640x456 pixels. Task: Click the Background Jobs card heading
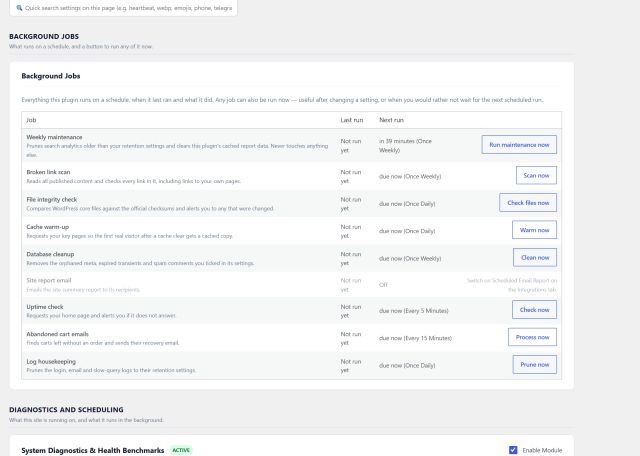point(51,76)
